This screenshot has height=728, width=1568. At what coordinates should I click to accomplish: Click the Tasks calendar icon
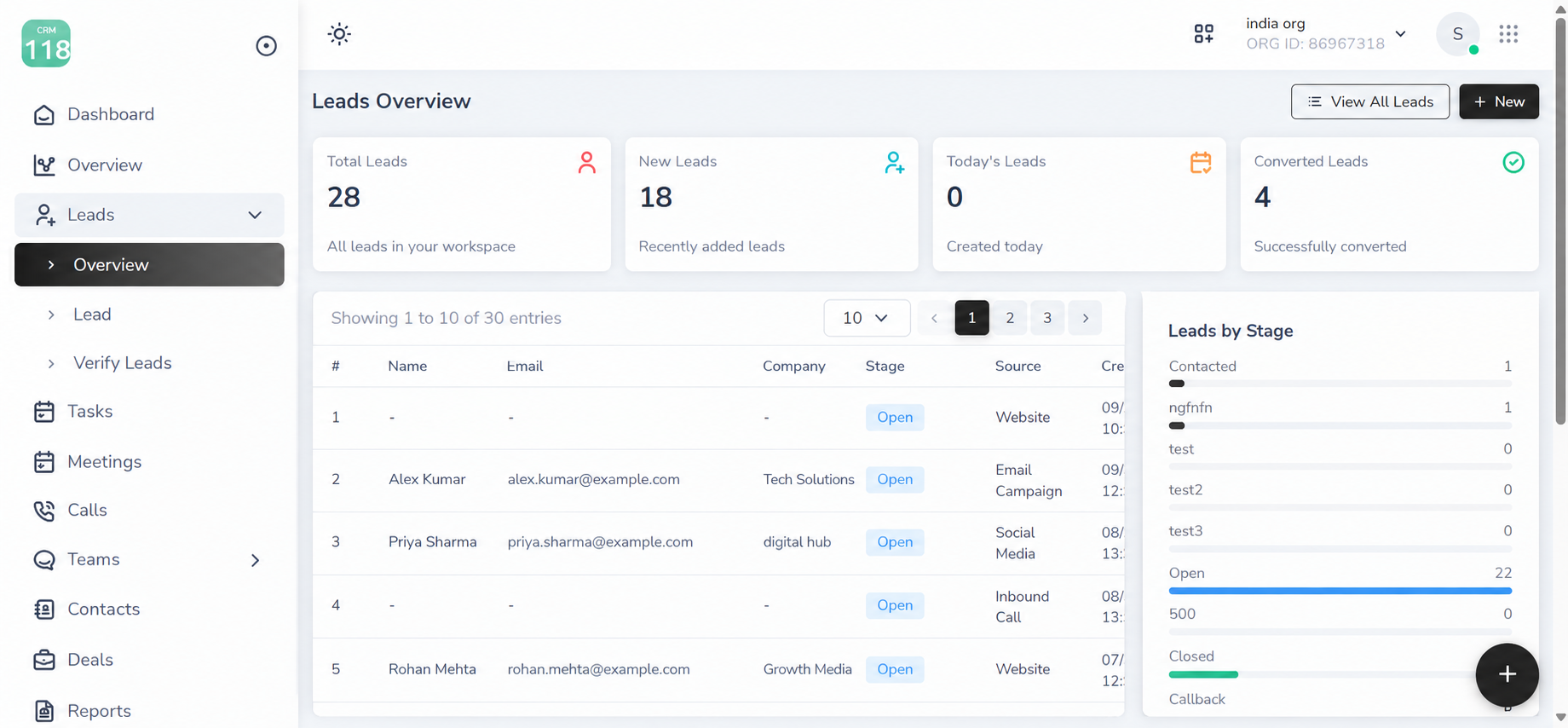click(44, 412)
